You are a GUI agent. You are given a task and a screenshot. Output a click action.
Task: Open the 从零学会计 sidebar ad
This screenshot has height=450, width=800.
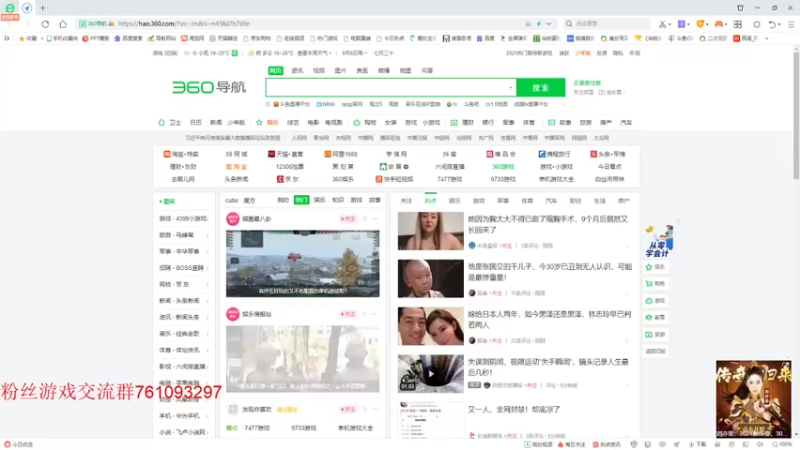658,241
